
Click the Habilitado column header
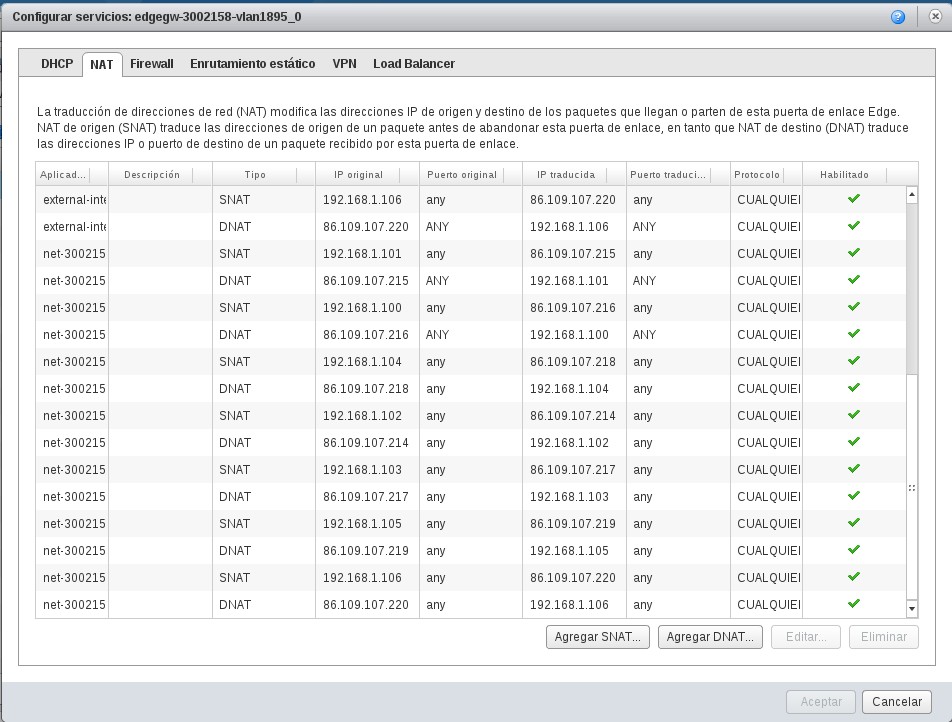tap(844, 175)
